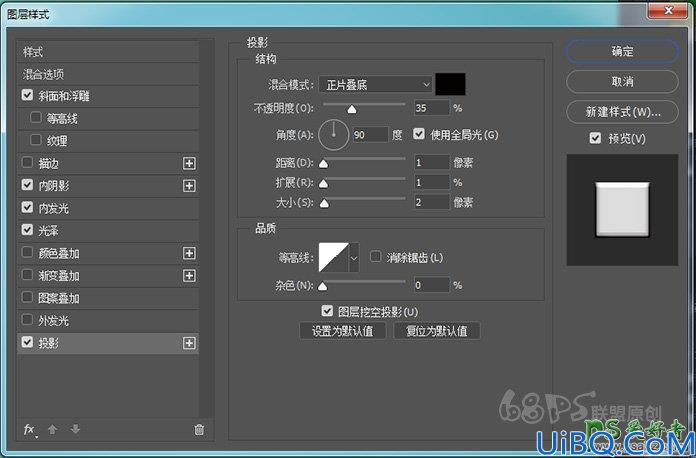This screenshot has width=696, height=458.
Task: Enable the 颜色叠加 checkbox
Action: point(28,252)
